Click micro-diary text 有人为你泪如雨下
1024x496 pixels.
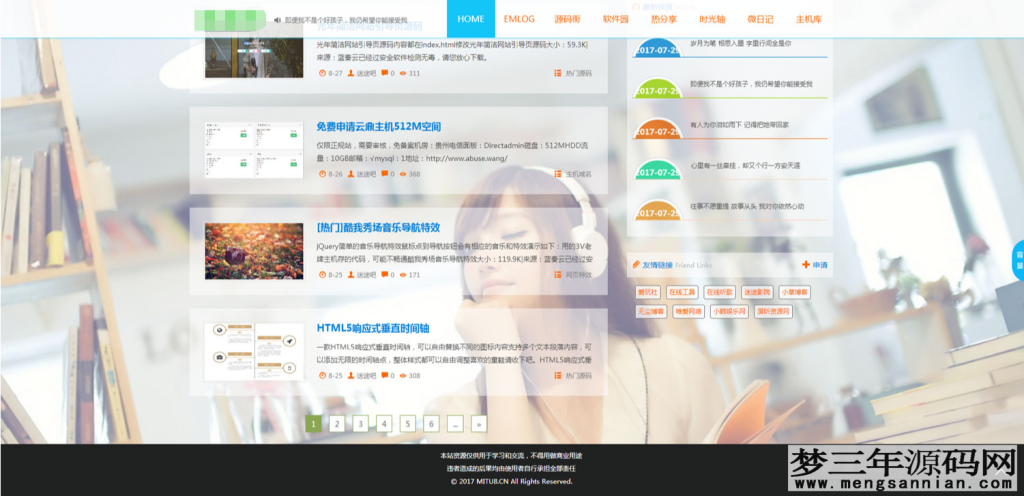[x=739, y=125]
